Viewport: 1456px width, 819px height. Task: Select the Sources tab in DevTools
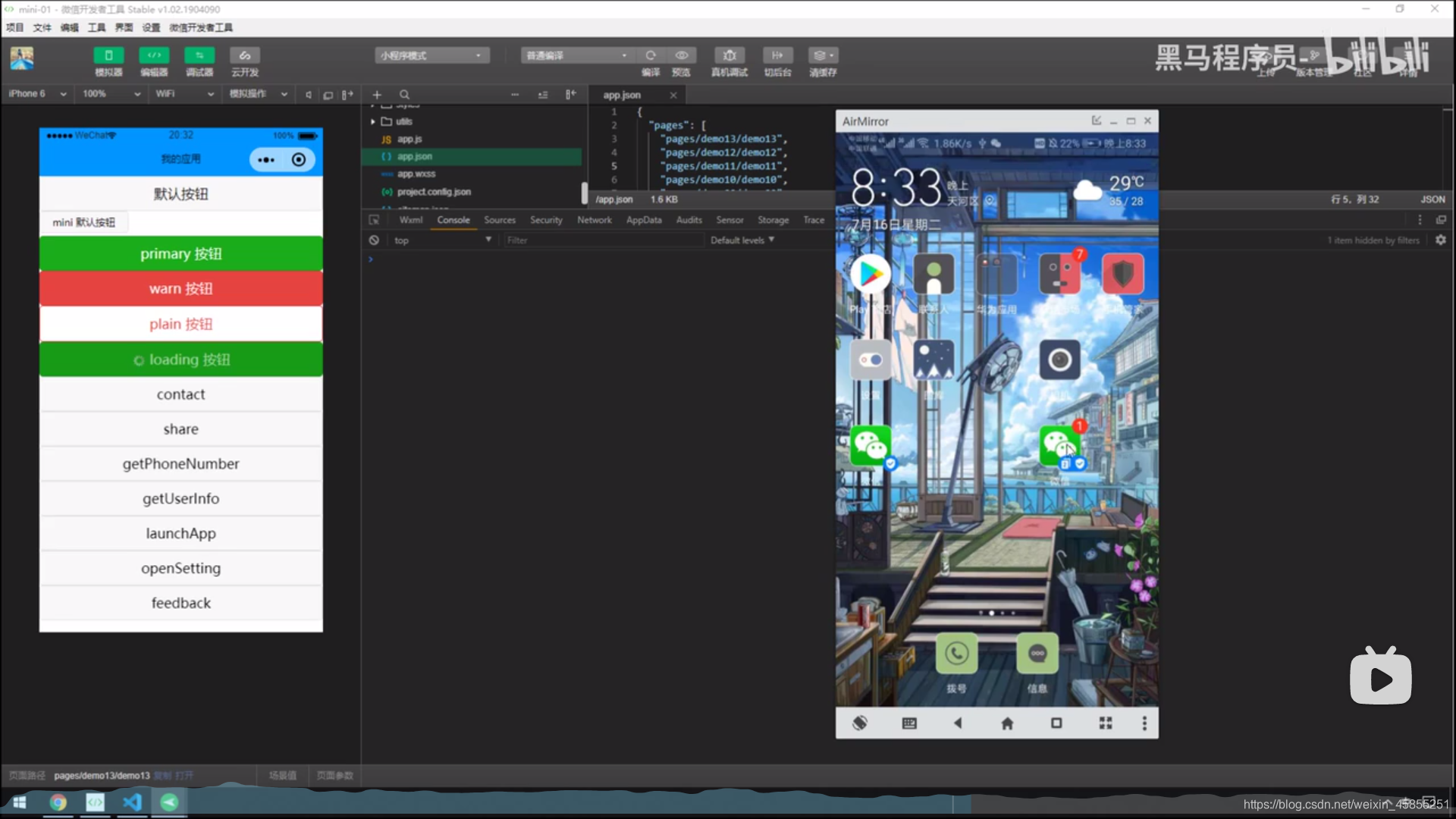coord(499,220)
